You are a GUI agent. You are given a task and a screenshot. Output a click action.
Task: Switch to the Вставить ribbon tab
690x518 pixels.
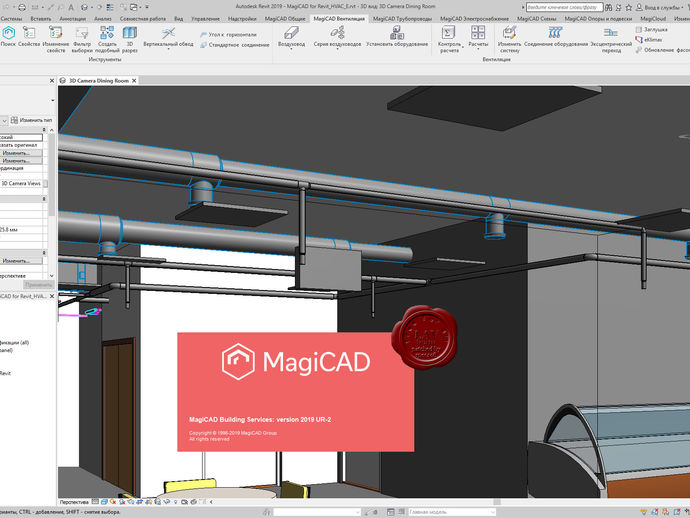[40, 19]
